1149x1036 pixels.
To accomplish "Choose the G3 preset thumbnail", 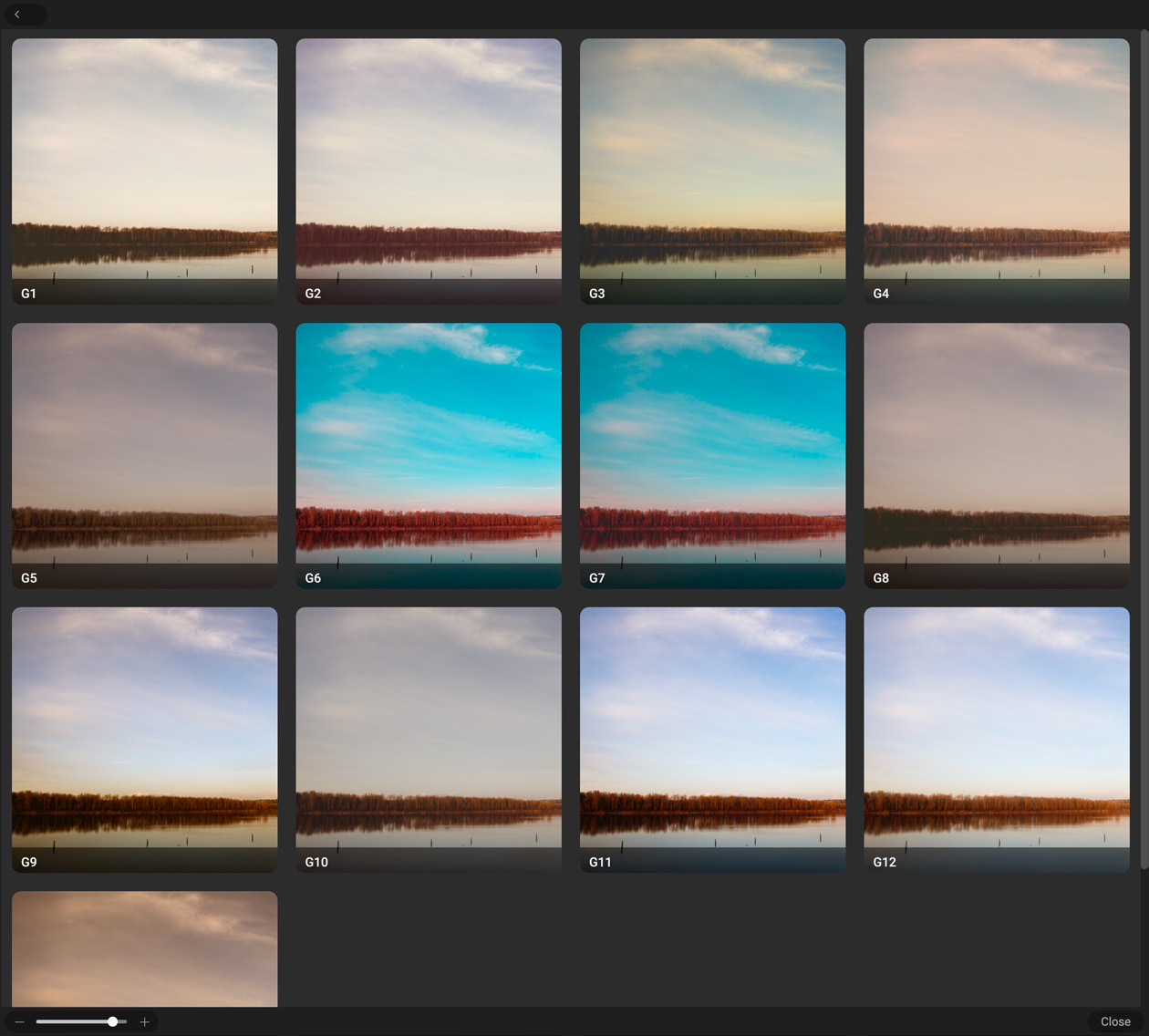I will 713,171.
